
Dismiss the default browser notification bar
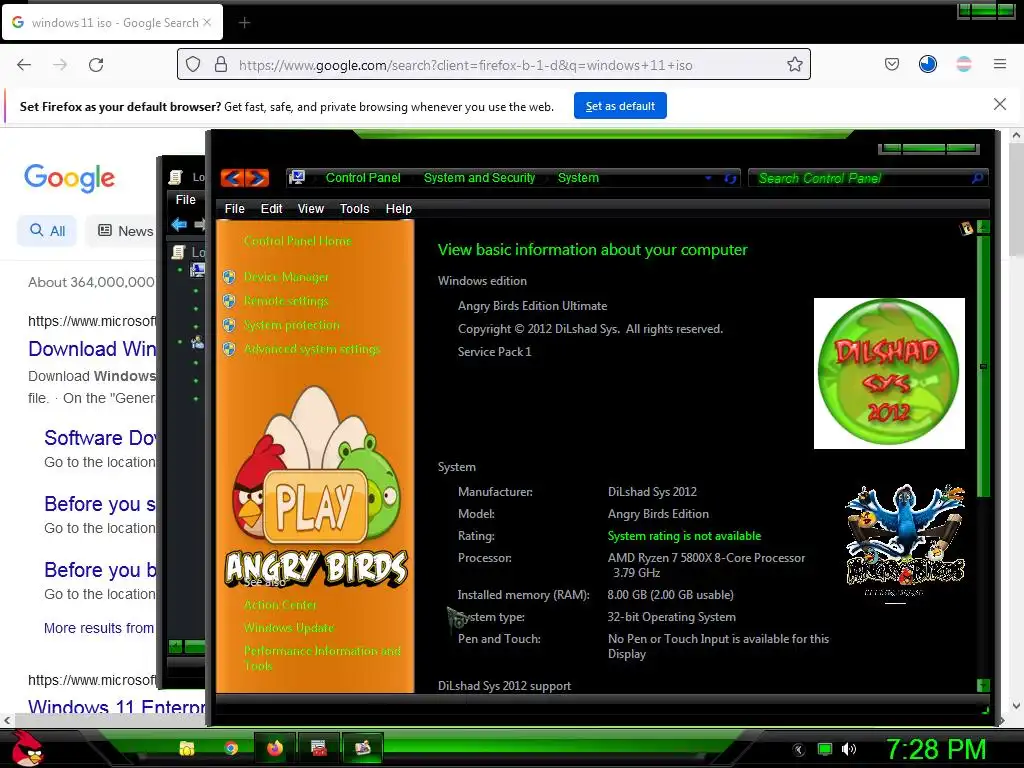point(1000,104)
